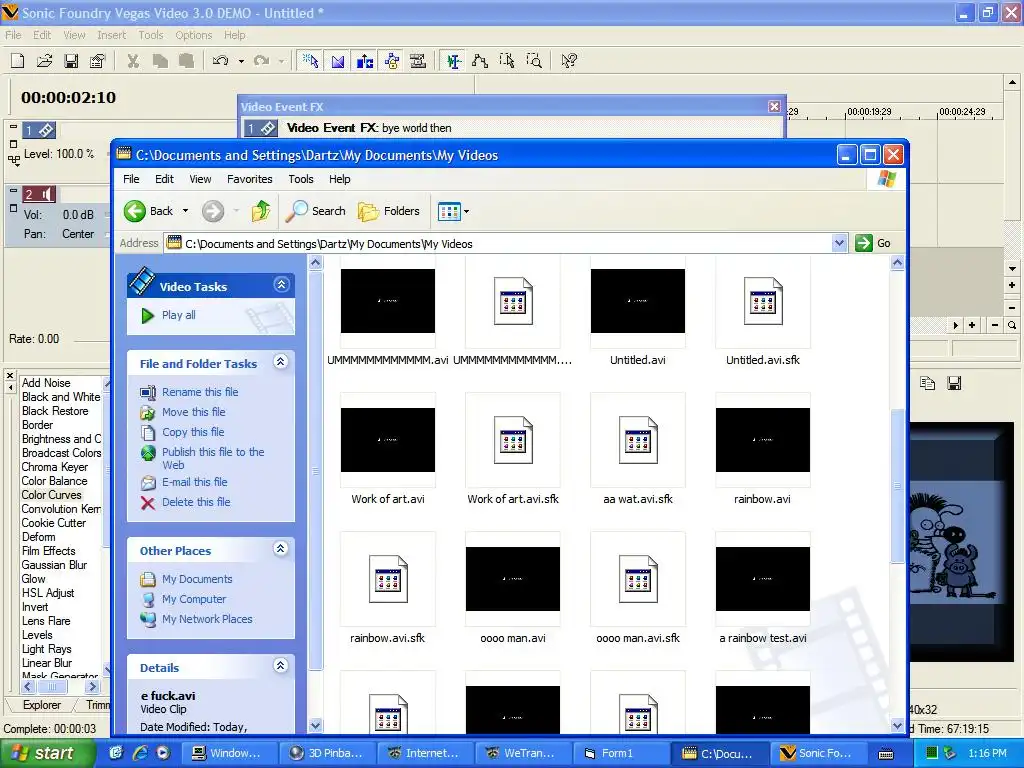Open Vegas Tools menu
Viewport: 1024px width, 768px height.
click(150, 35)
